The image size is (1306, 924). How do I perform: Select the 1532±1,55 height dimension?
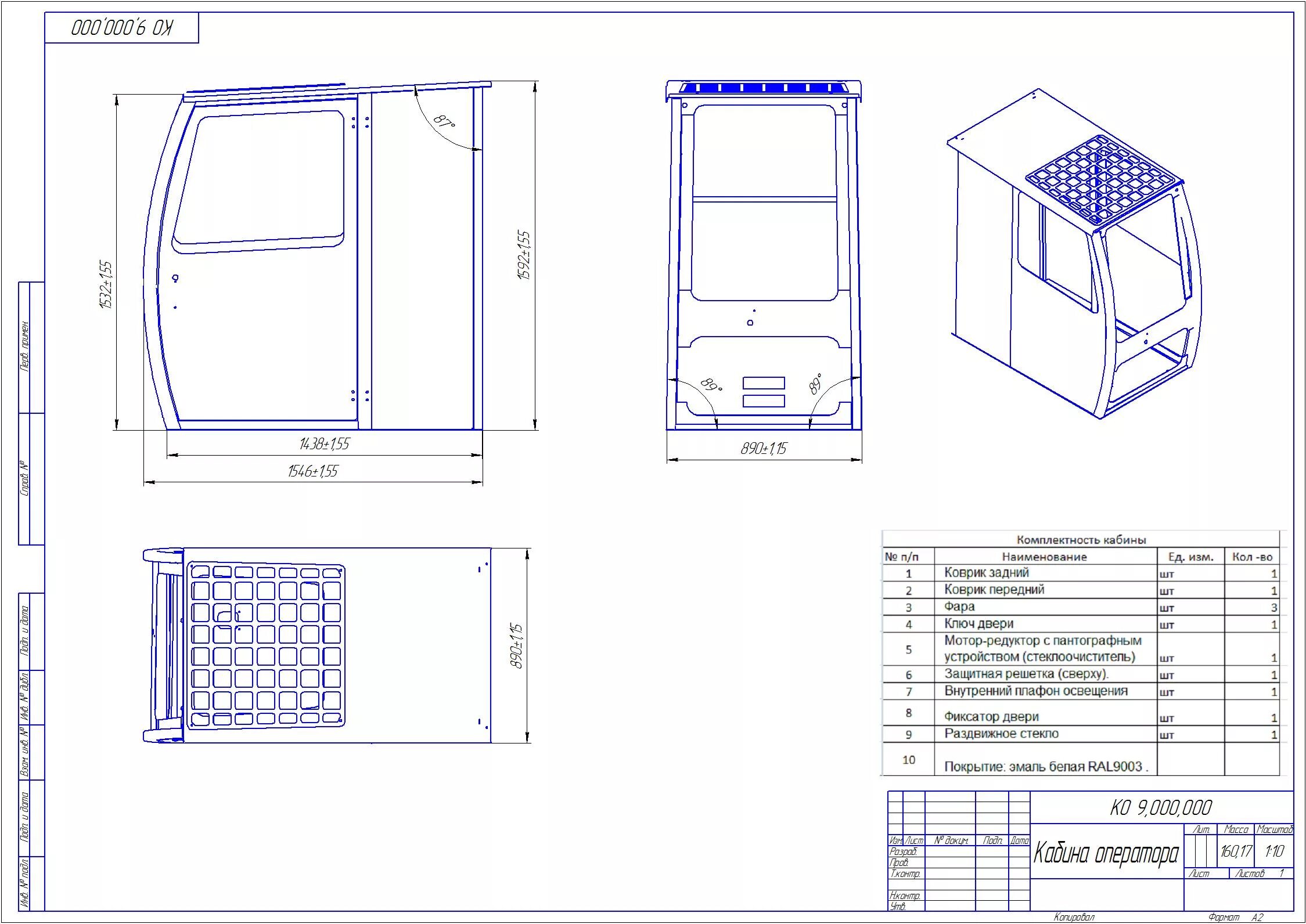pos(106,284)
